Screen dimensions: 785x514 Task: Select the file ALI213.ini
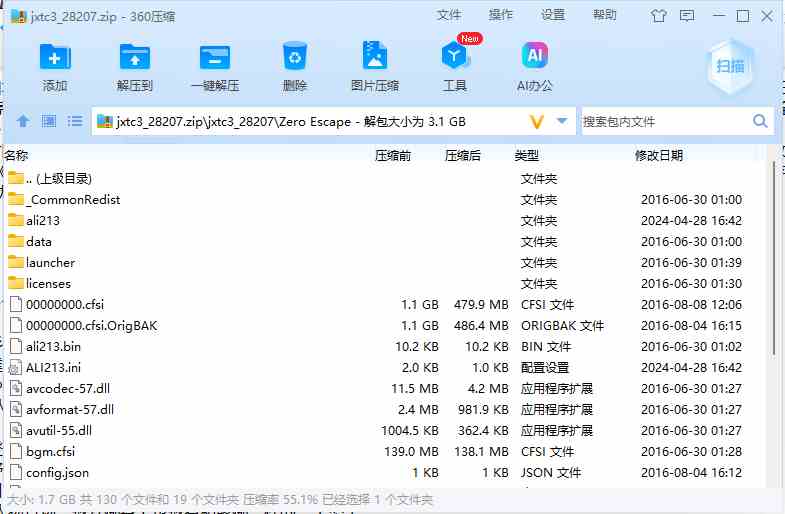385,368
